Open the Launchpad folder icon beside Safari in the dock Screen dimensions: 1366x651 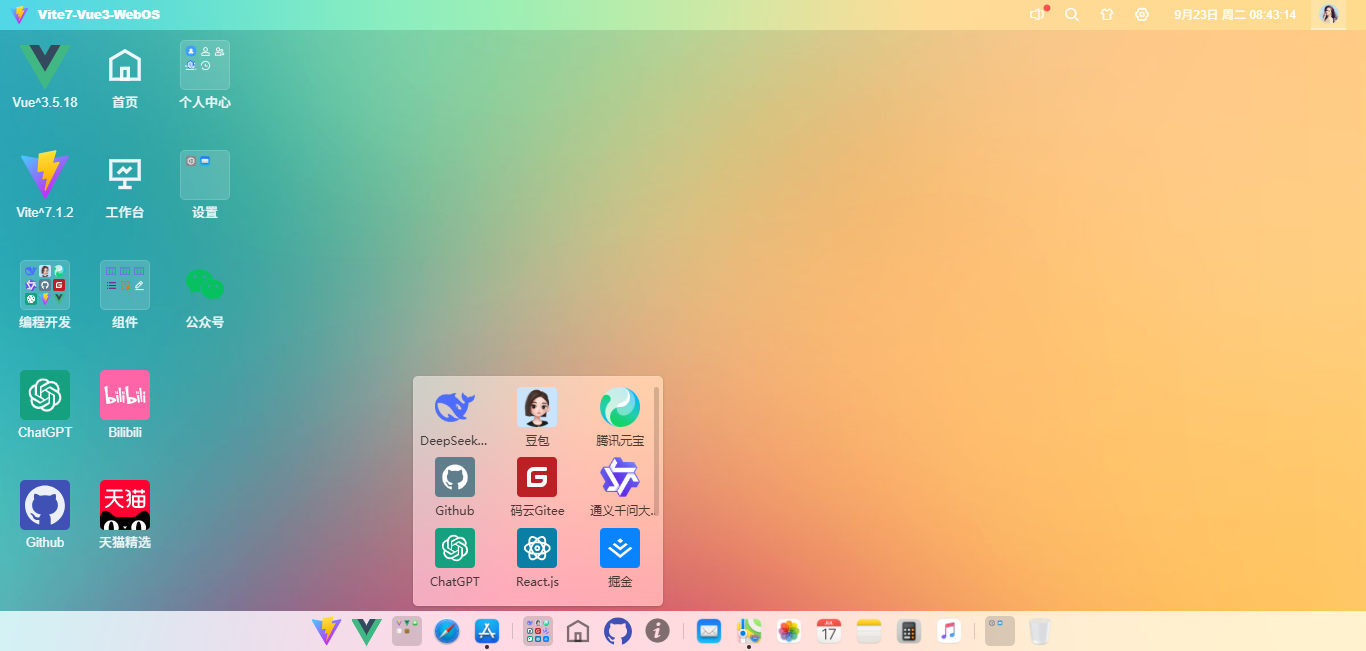(407, 631)
